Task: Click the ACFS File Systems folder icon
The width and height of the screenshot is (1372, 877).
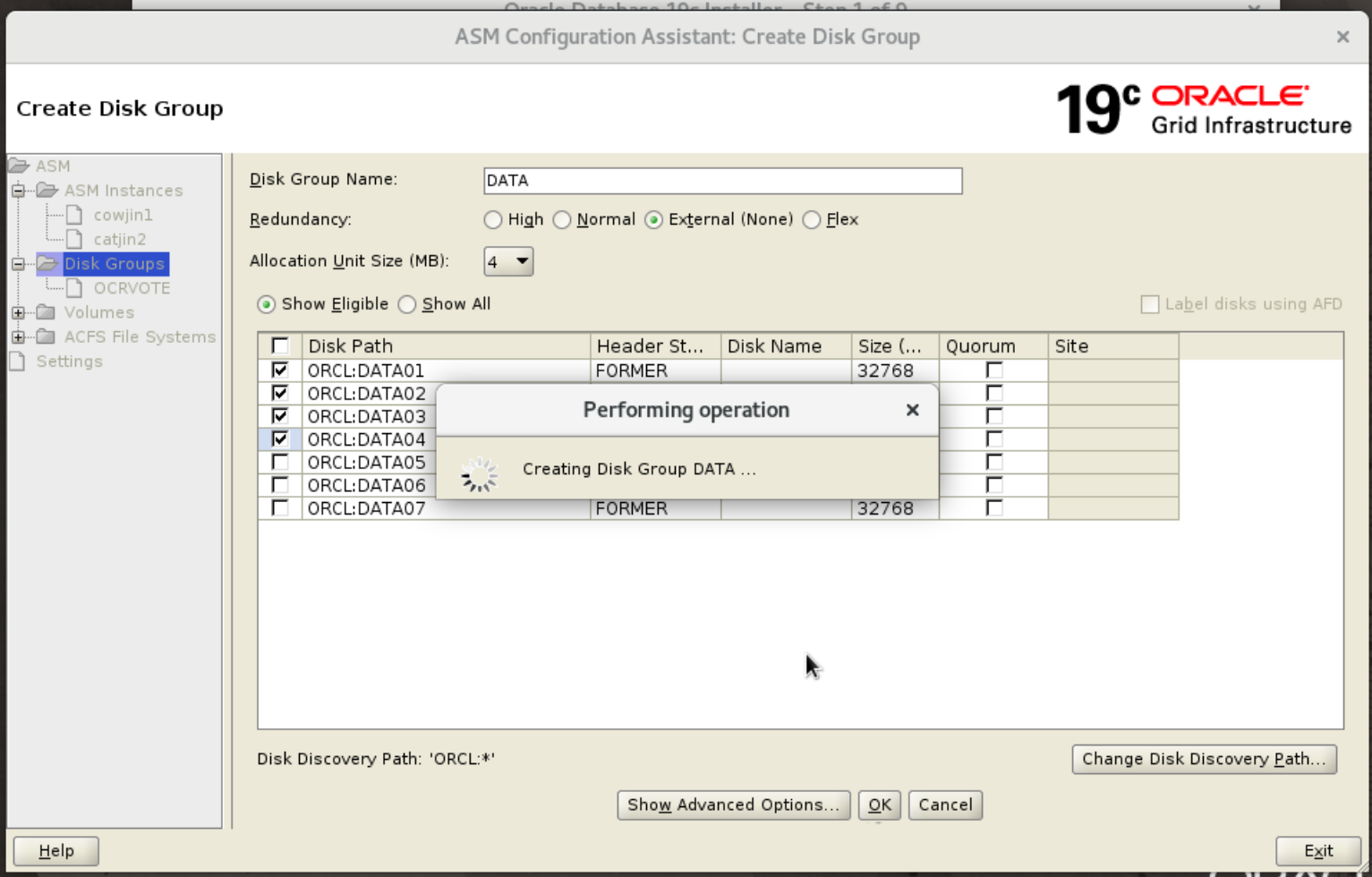Action: tap(46, 336)
